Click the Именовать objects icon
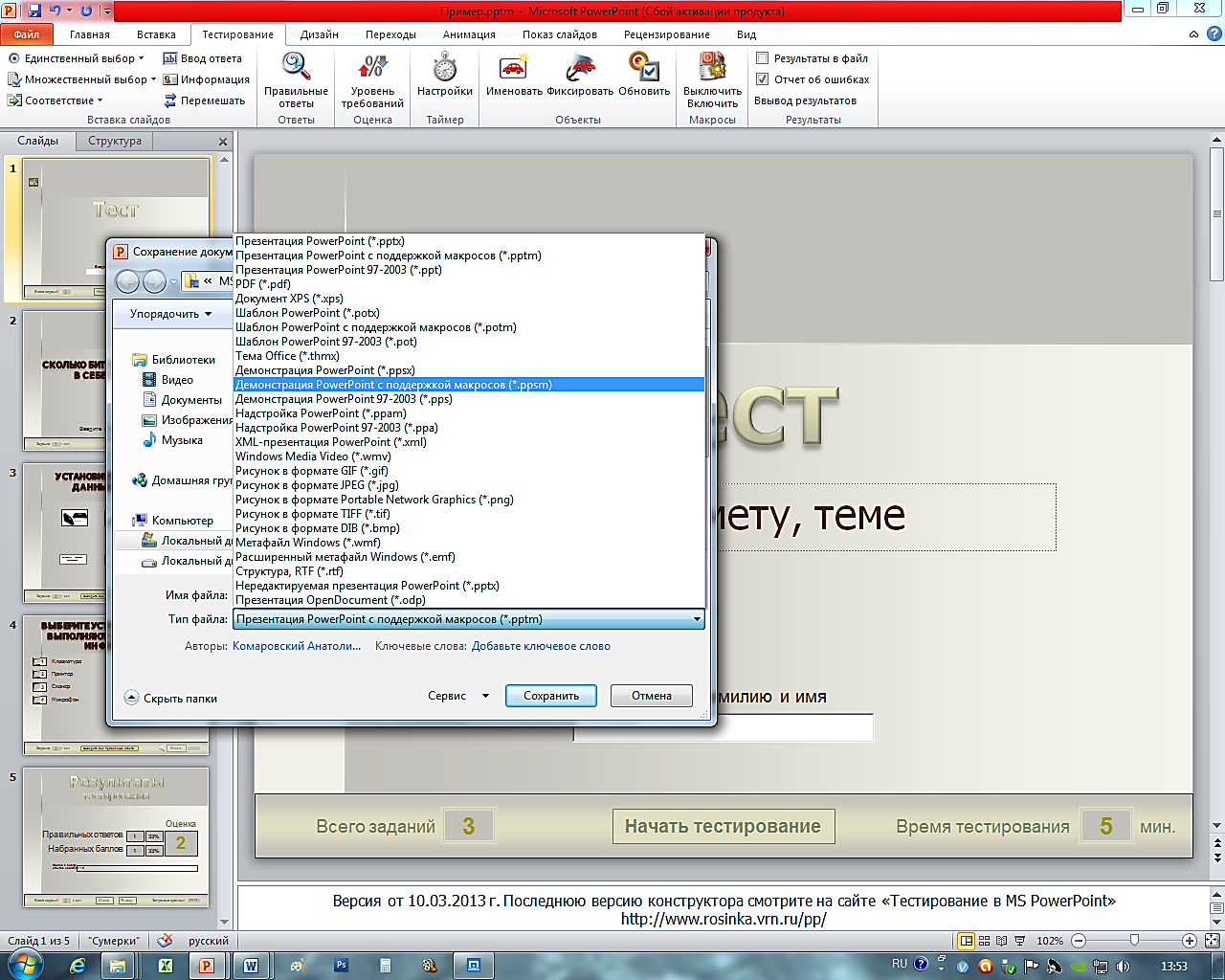The image size is (1225, 980). click(x=514, y=68)
